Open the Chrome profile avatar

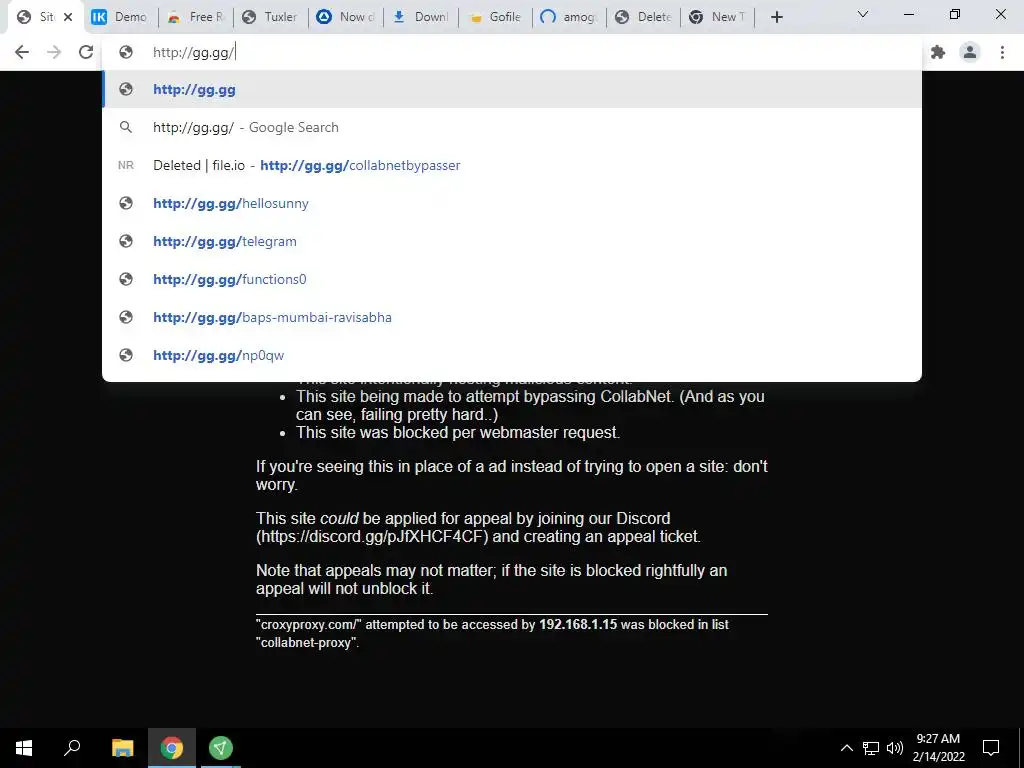[x=970, y=52]
